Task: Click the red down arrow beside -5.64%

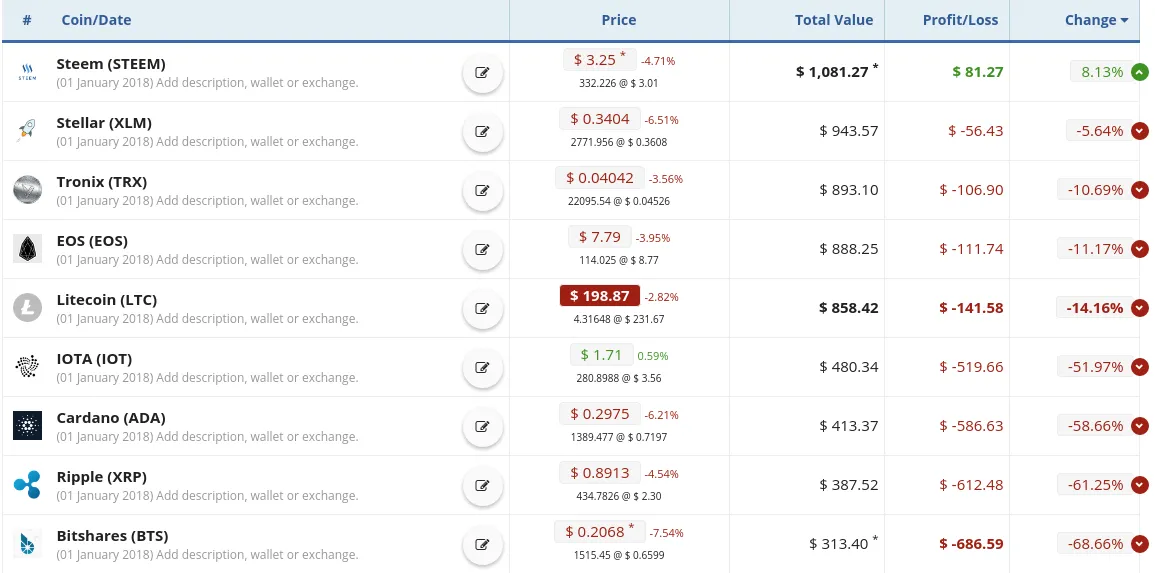Action: 1140,131
